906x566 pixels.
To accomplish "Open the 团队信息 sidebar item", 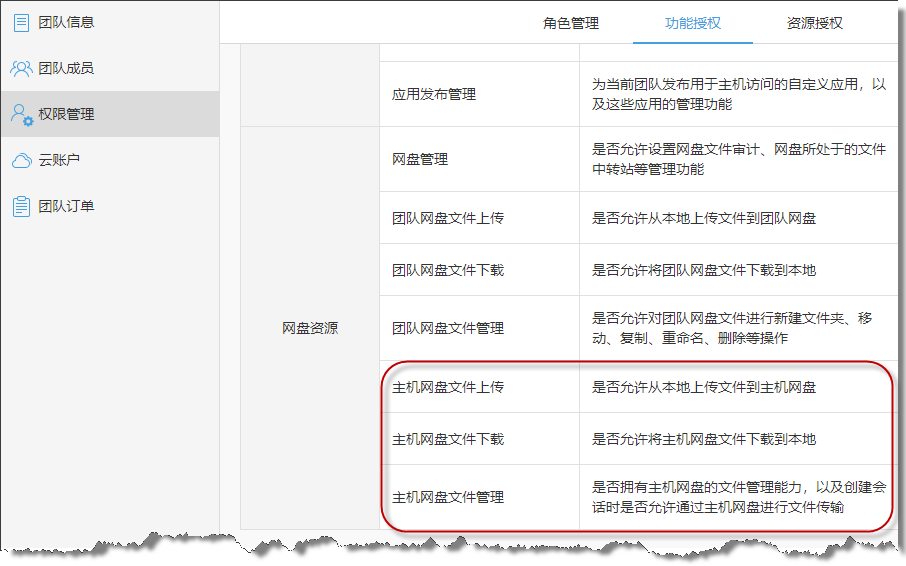I will click(x=66, y=22).
